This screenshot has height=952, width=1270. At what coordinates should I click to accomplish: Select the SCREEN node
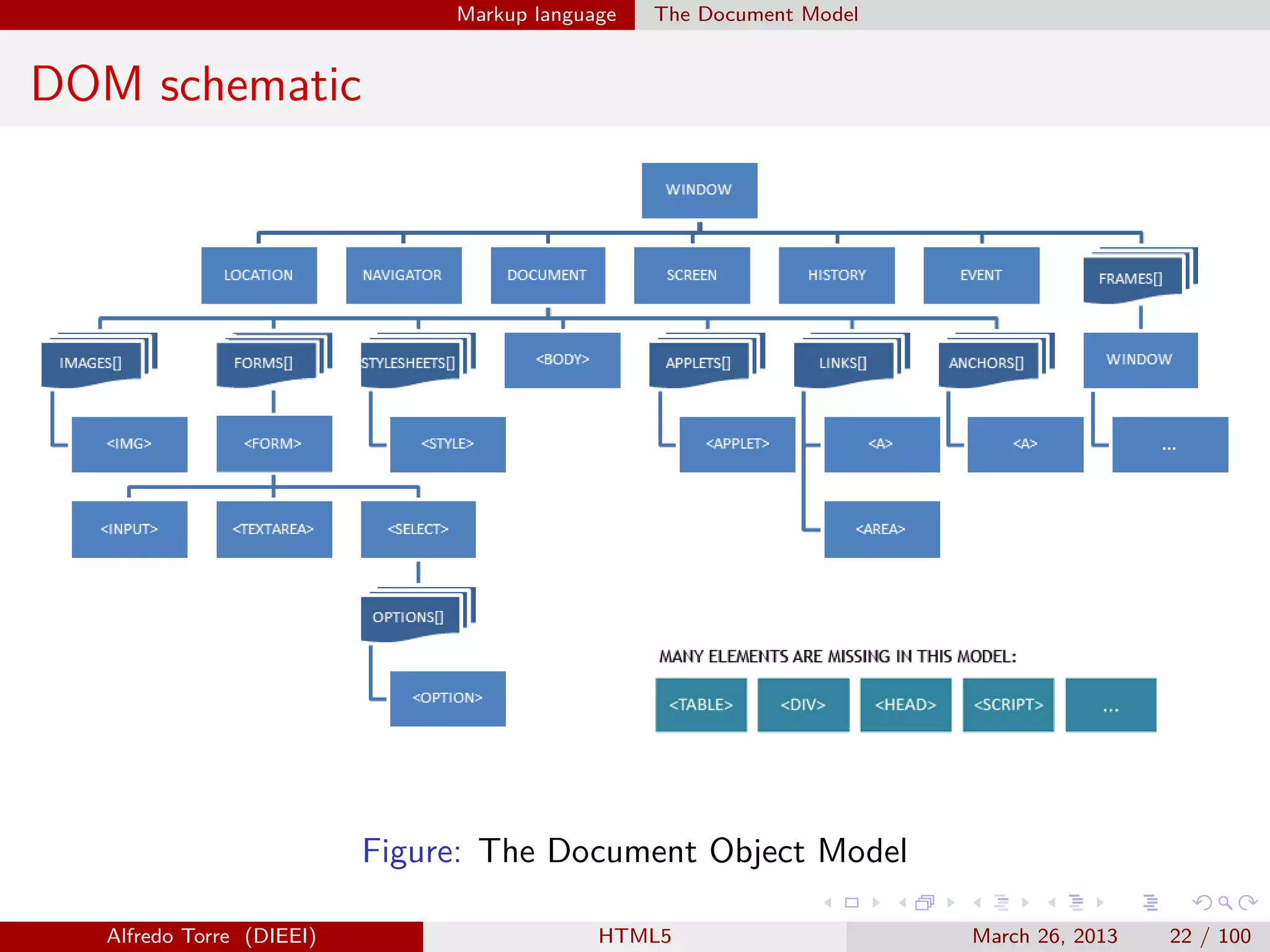pyautogui.click(x=692, y=275)
